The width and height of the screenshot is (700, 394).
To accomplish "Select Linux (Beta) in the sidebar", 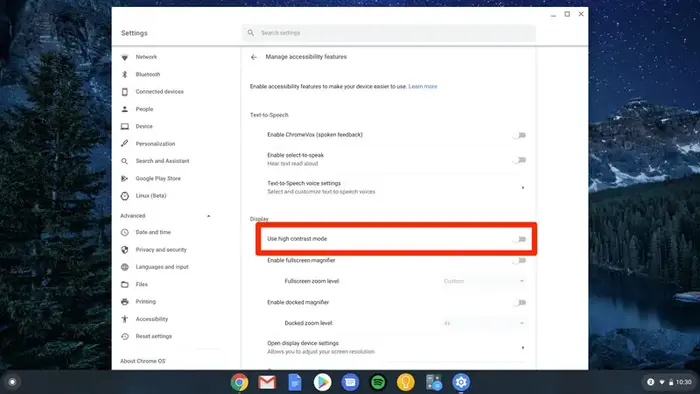I will (x=151, y=196).
